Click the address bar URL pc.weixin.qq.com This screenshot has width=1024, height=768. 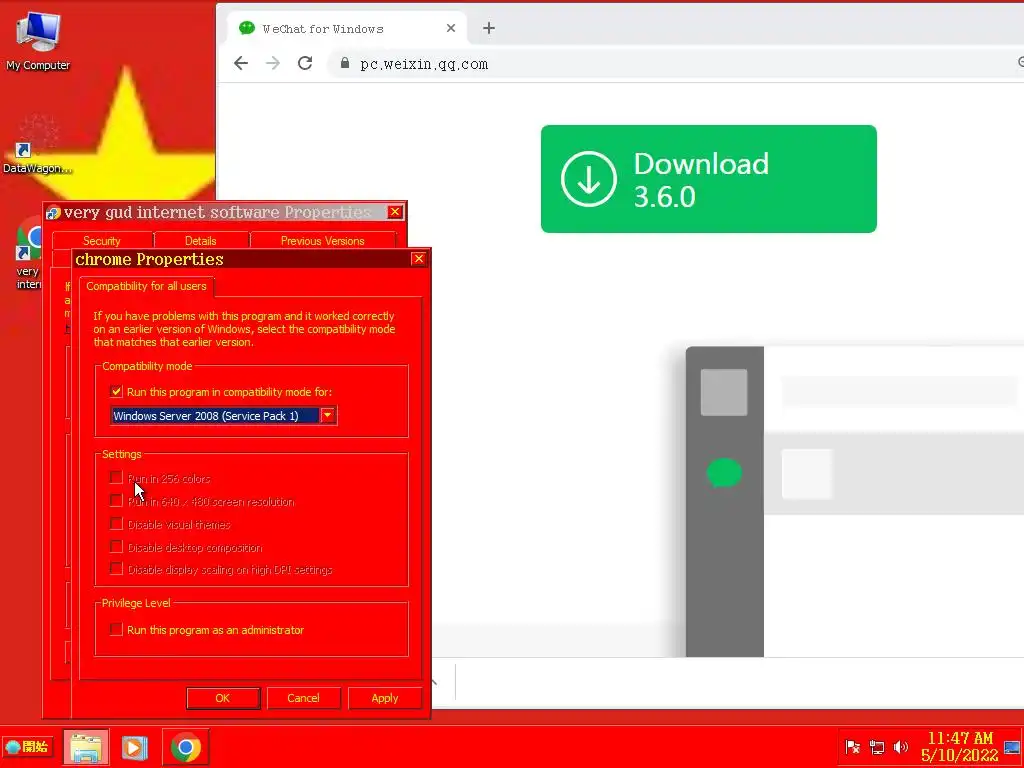(x=424, y=64)
